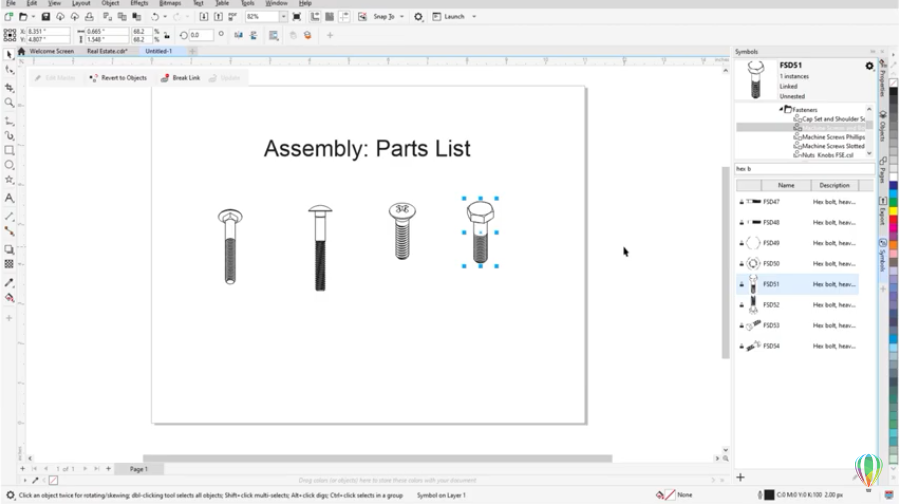Toggle Show Rulers button
The height and width of the screenshot is (504, 899).
(x=315, y=17)
